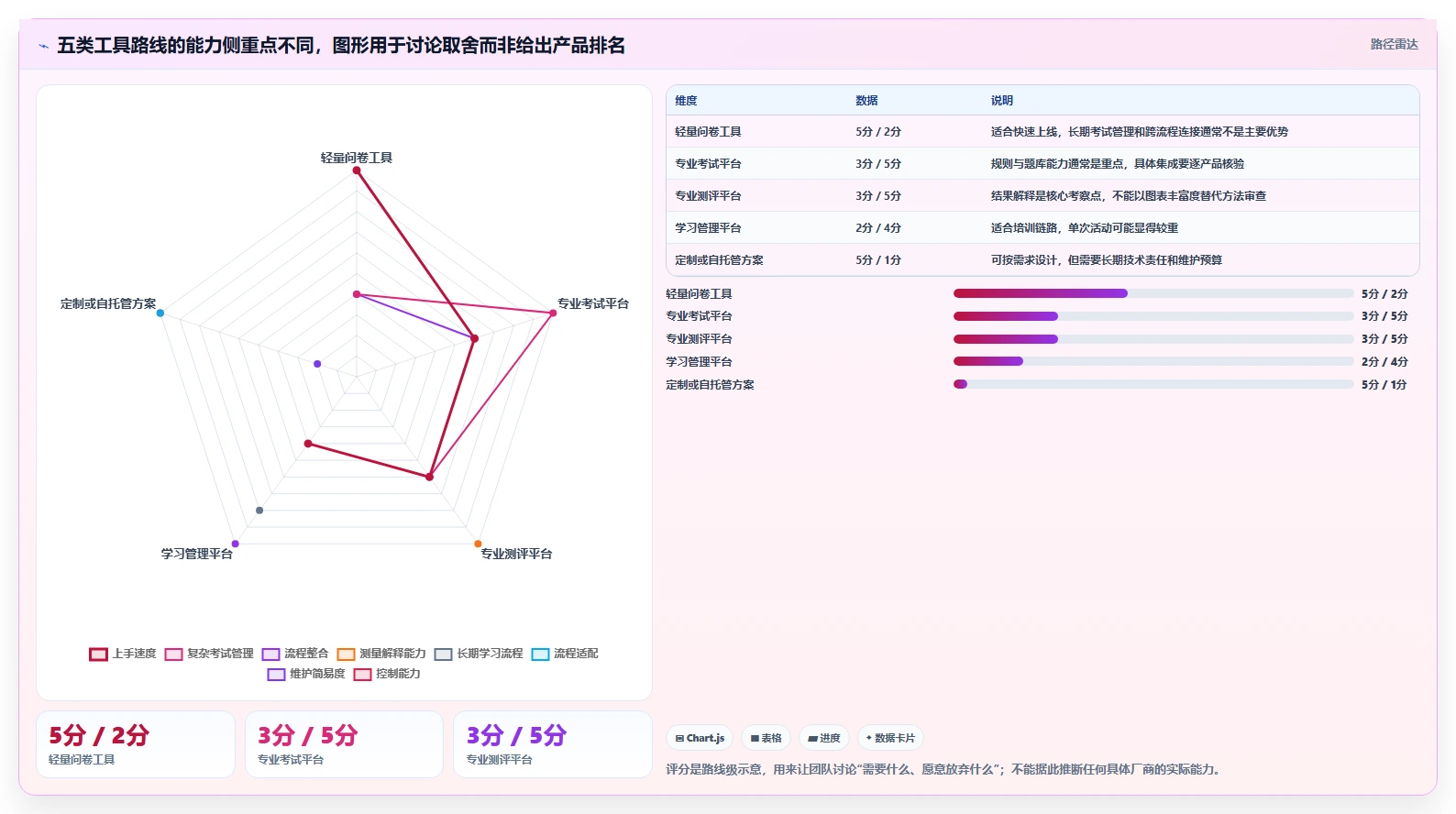Screen dimensions: 1456x814
Task: Click the lightning icon before the title
Action: (43, 46)
